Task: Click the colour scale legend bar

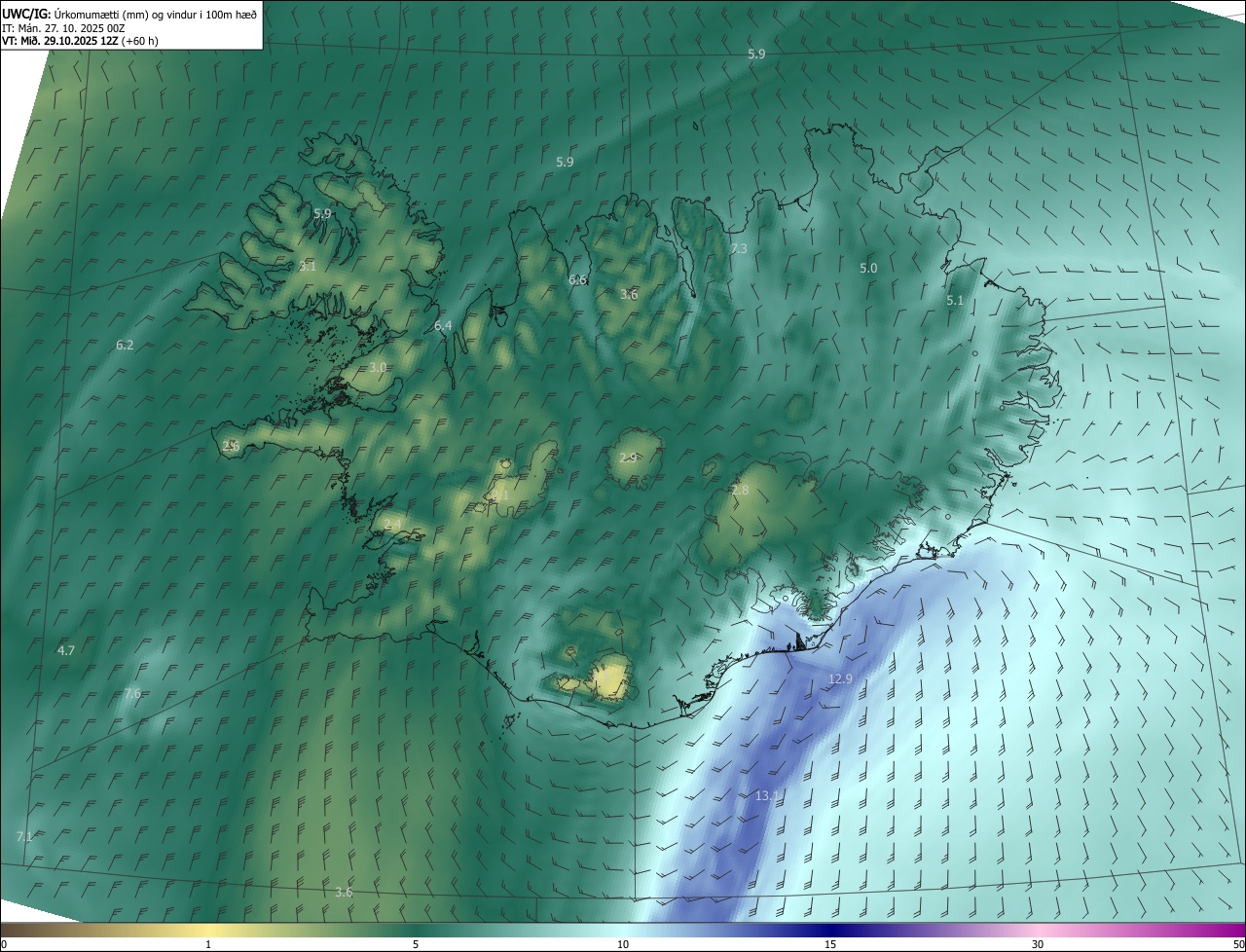Action: coord(623,931)
